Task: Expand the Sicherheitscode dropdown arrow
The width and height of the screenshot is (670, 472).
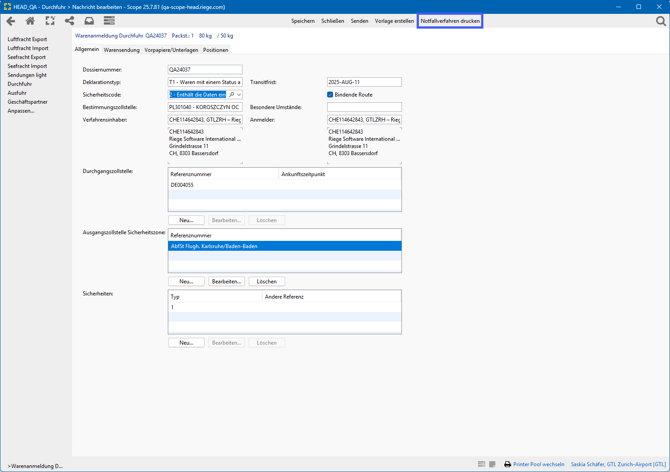Action: coord(239,95)
